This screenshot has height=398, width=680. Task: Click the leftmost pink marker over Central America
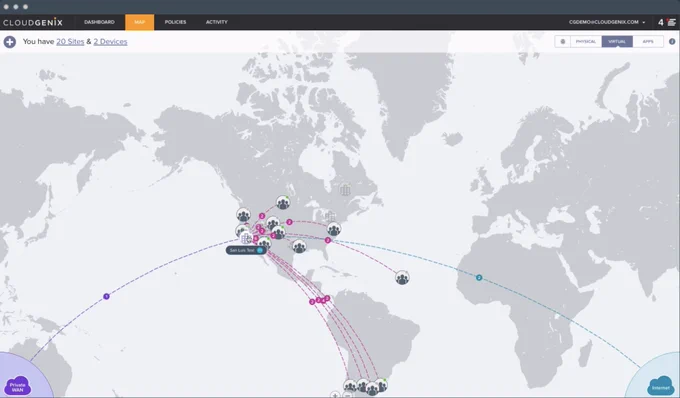(x=312, y=302)
